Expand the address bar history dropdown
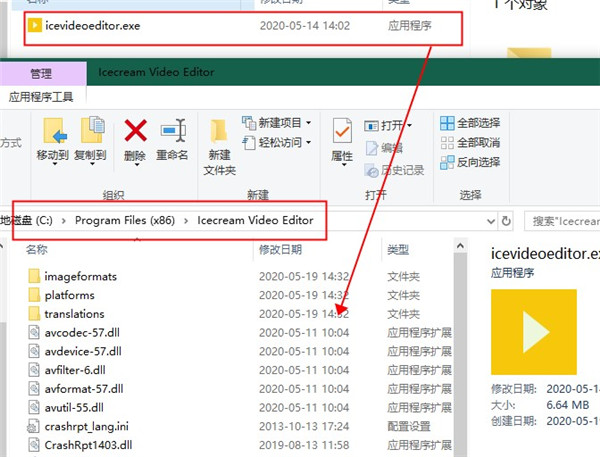 [491, 221]
